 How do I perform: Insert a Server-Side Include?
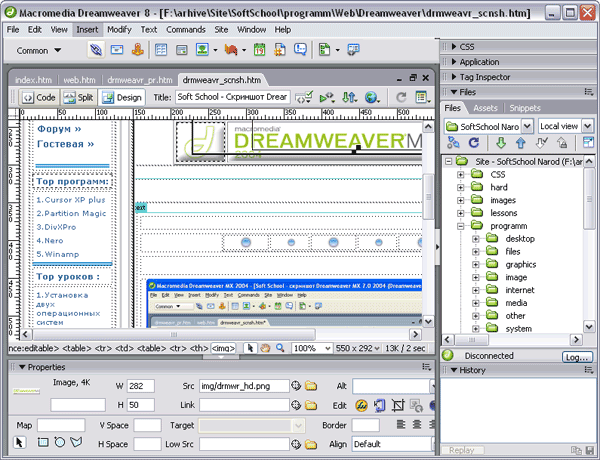click(x=280, y=50)
